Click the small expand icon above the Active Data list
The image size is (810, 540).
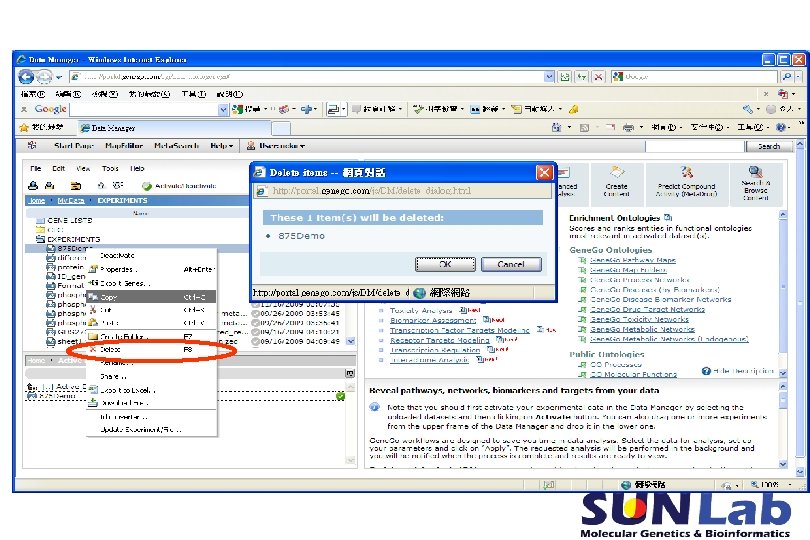pyautogui.click(x=350, y=373)
